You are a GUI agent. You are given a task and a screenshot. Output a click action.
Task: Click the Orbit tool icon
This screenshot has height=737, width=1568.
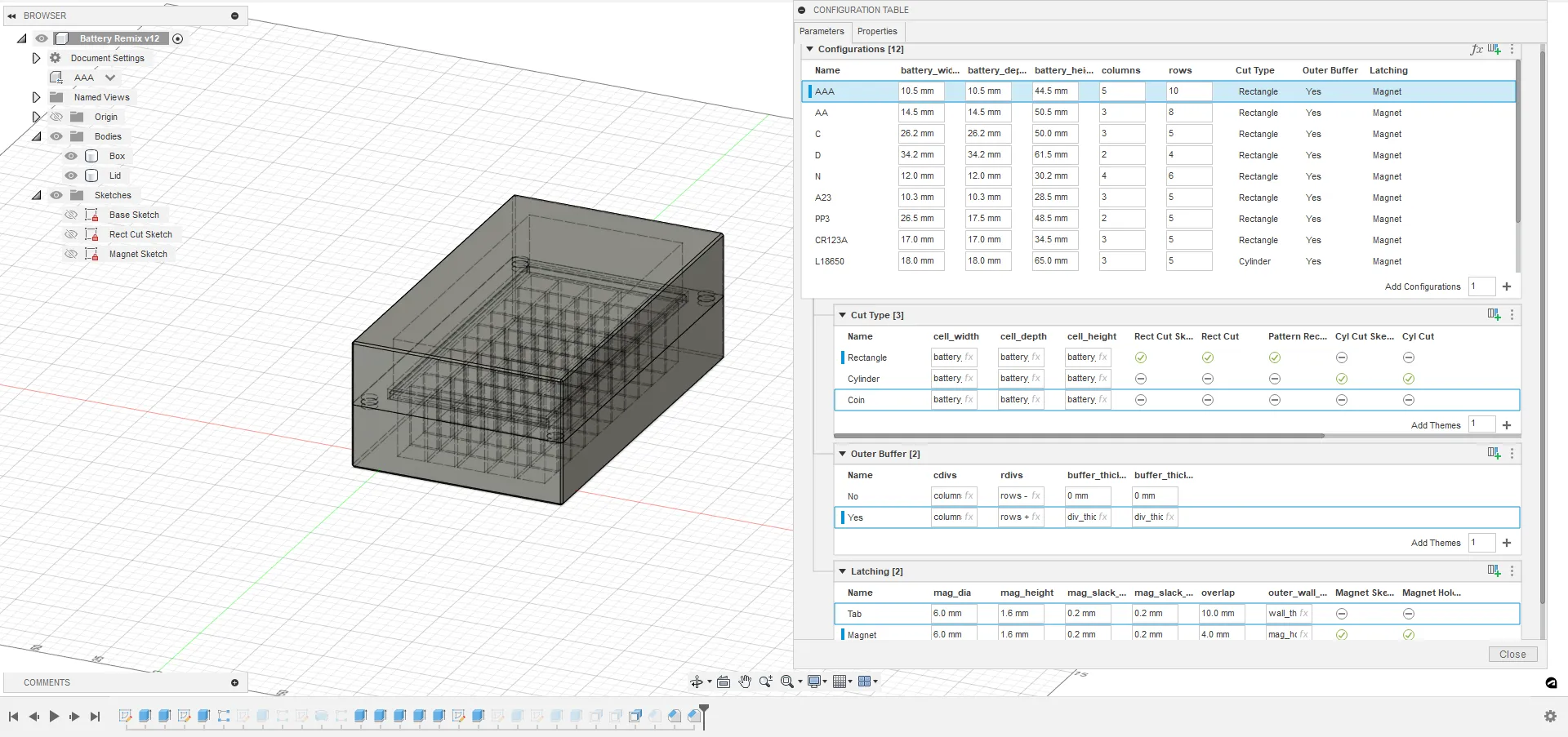click(697, 682)
